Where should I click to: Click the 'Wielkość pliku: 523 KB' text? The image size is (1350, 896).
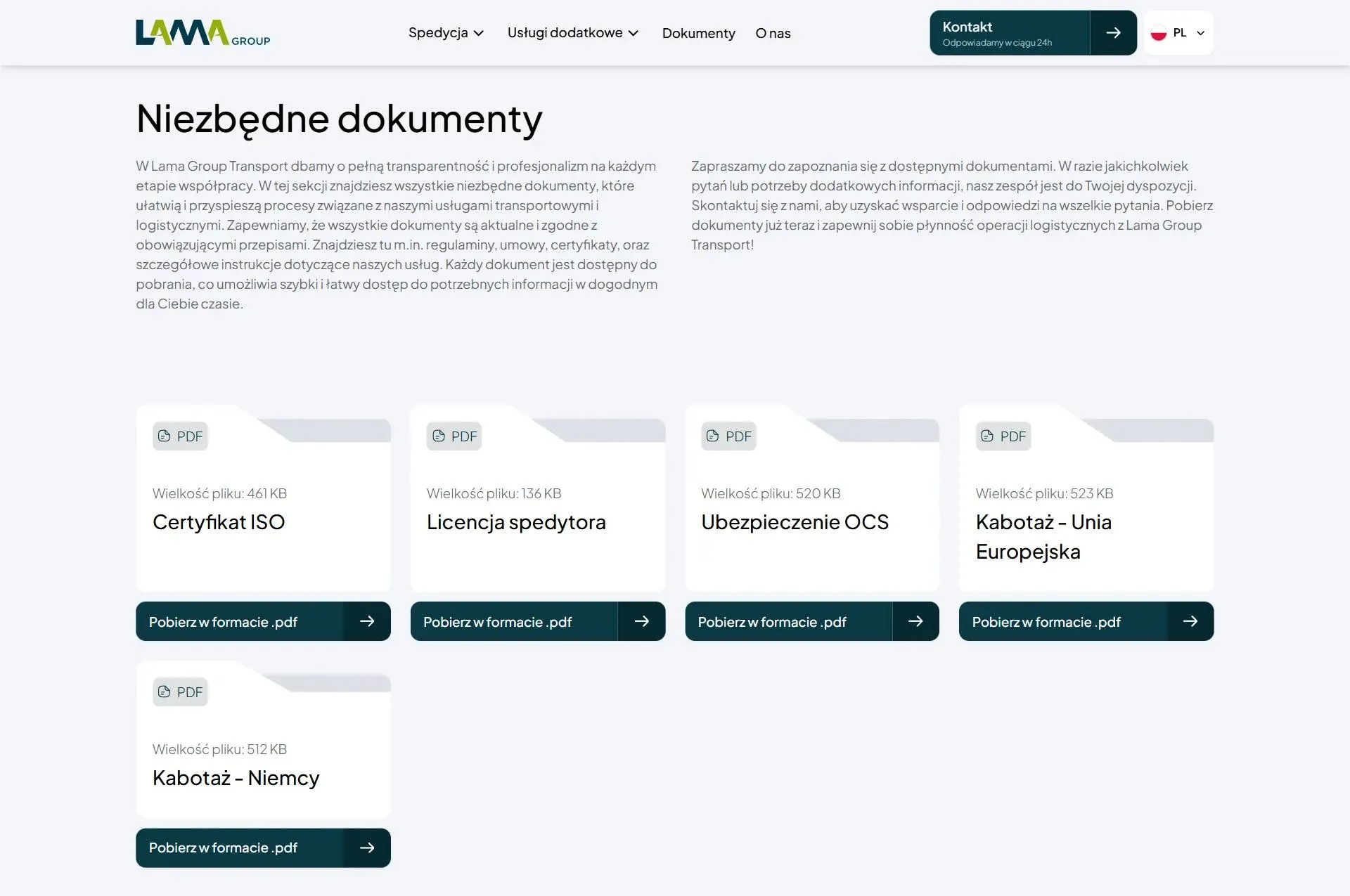[x=1044, y=493]
